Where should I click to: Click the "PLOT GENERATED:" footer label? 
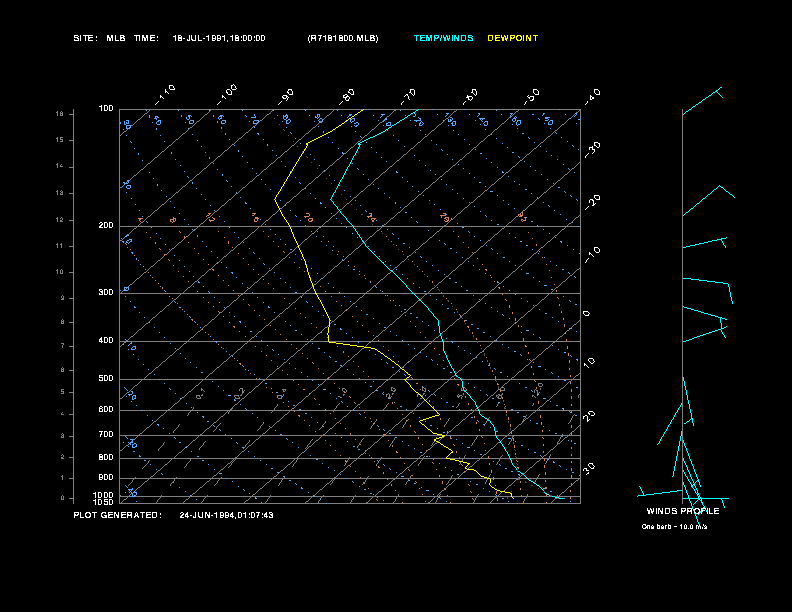[118, 515]
